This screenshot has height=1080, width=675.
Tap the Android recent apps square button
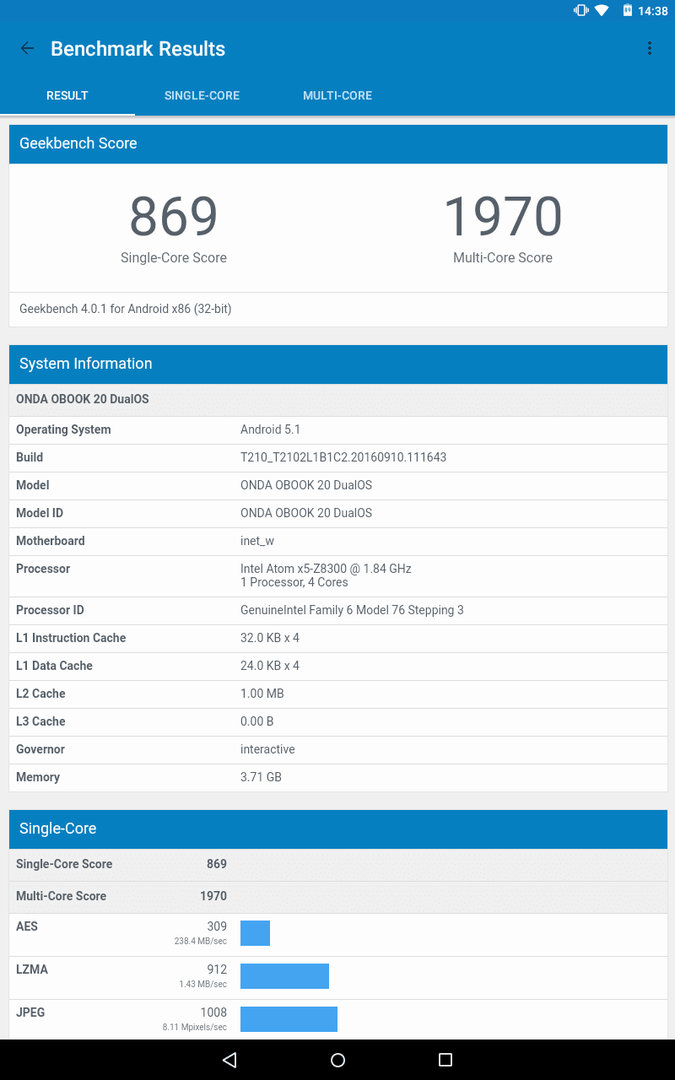pyautogui.click(x=445, y=1059)
